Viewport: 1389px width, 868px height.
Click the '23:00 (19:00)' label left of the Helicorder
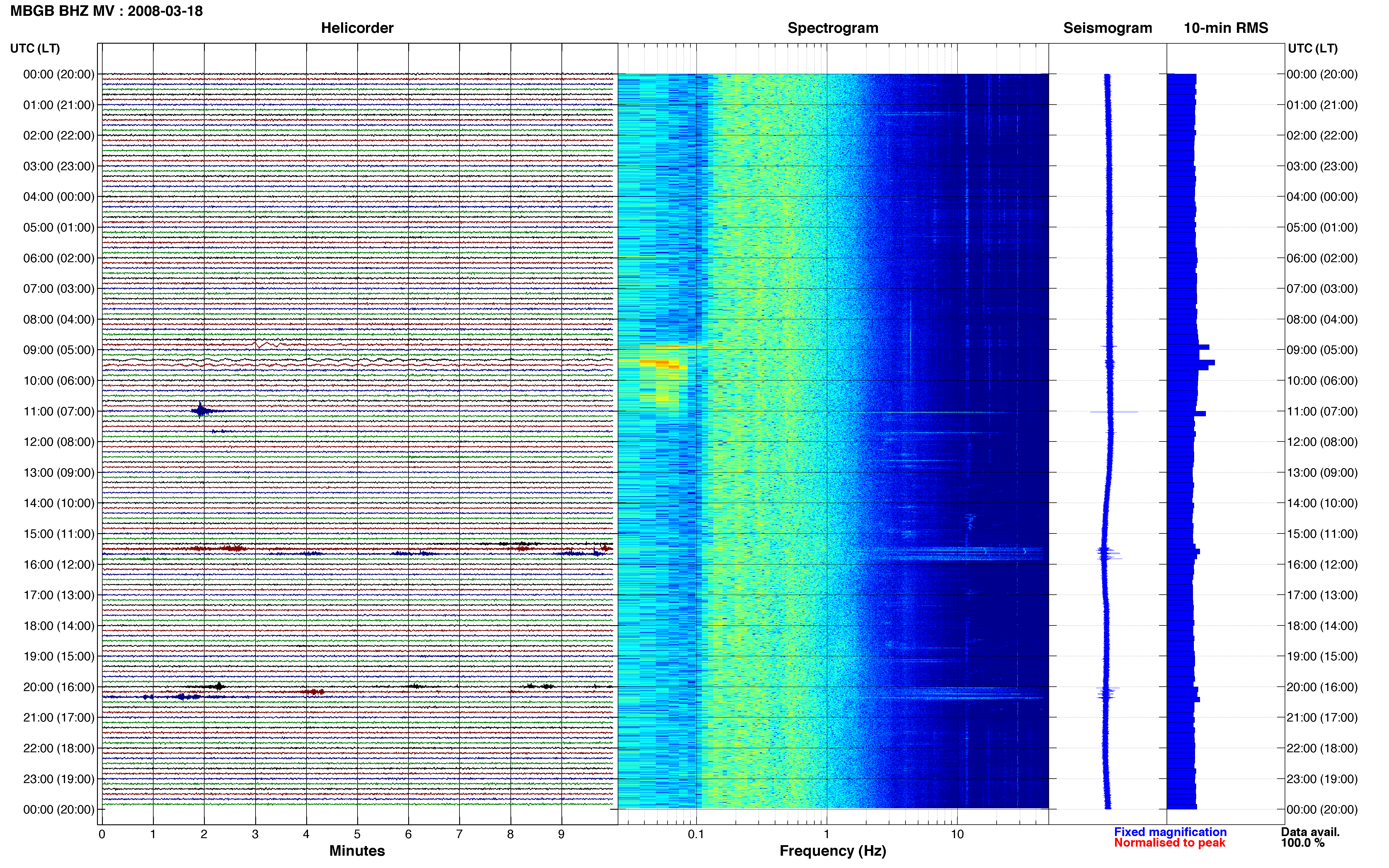coord(59,779)
